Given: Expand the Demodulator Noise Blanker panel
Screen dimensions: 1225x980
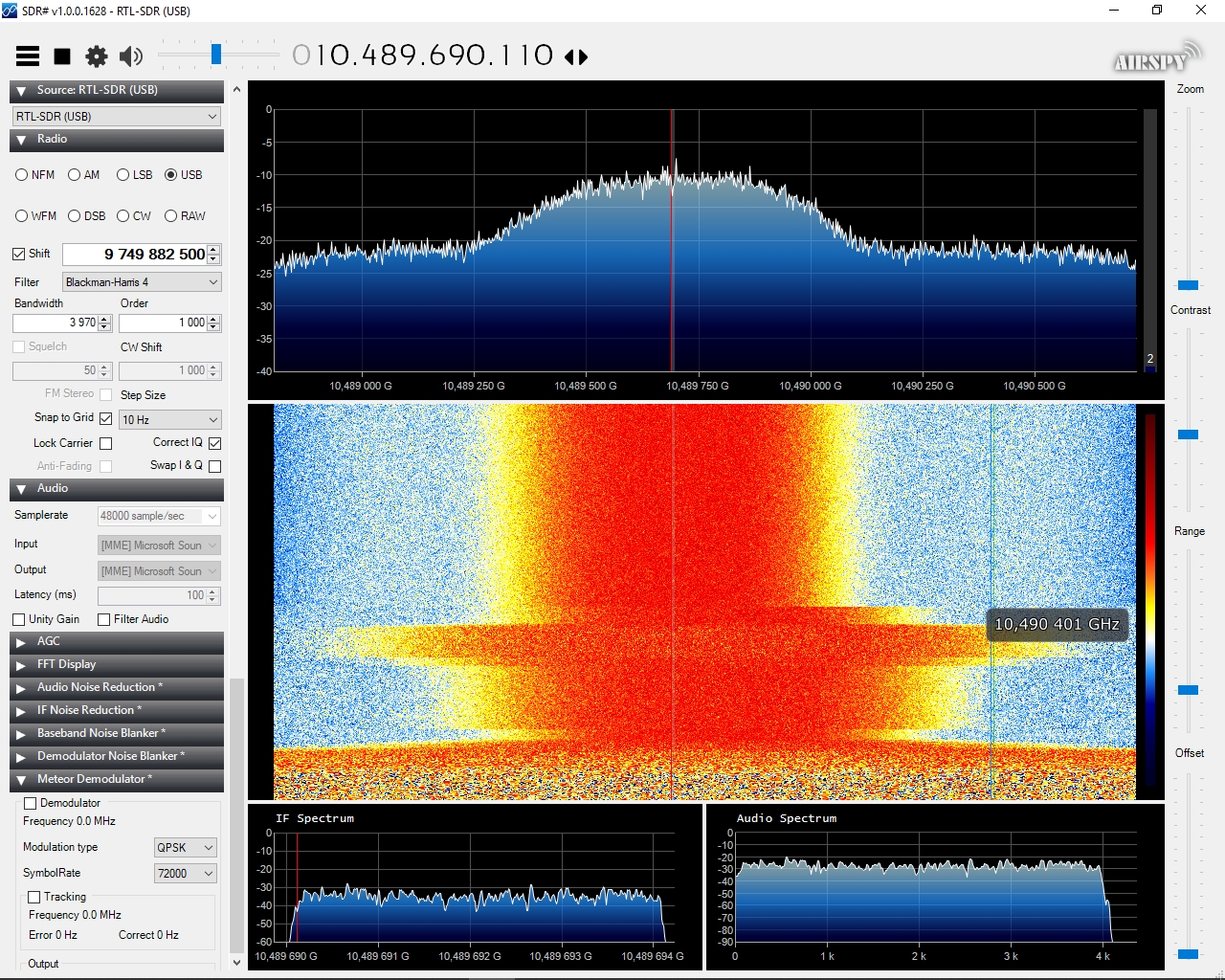Looking at the screenshot, I should (x=117, y=757).
